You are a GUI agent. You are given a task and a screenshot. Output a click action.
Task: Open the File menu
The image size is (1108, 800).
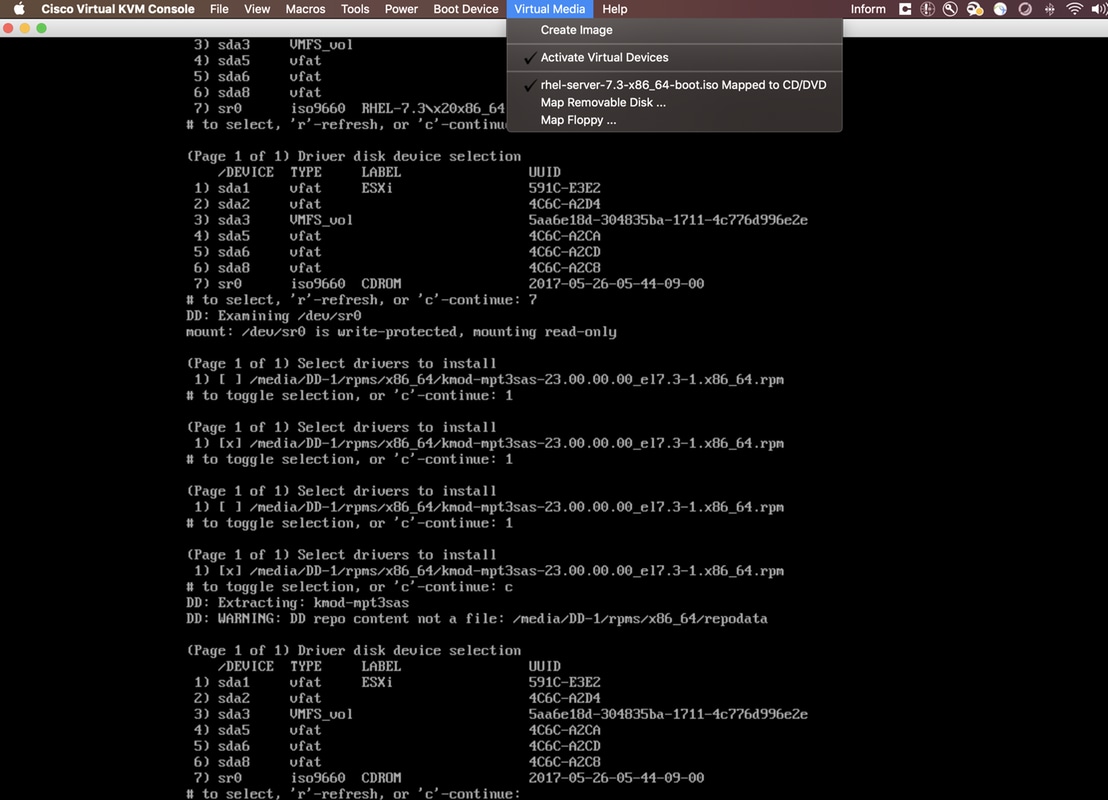click(x=219, y=9)
